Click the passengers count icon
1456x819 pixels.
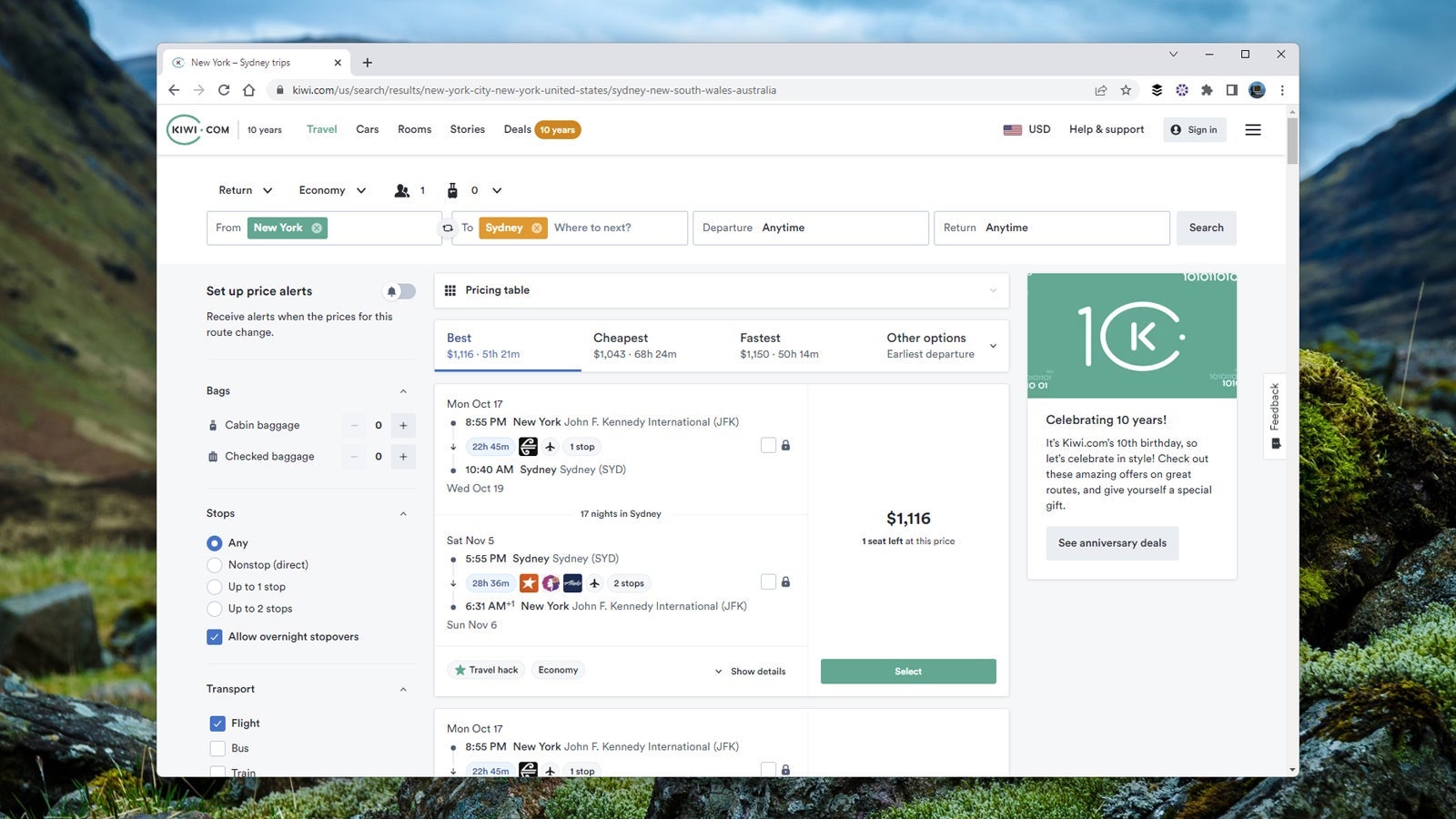402,190
